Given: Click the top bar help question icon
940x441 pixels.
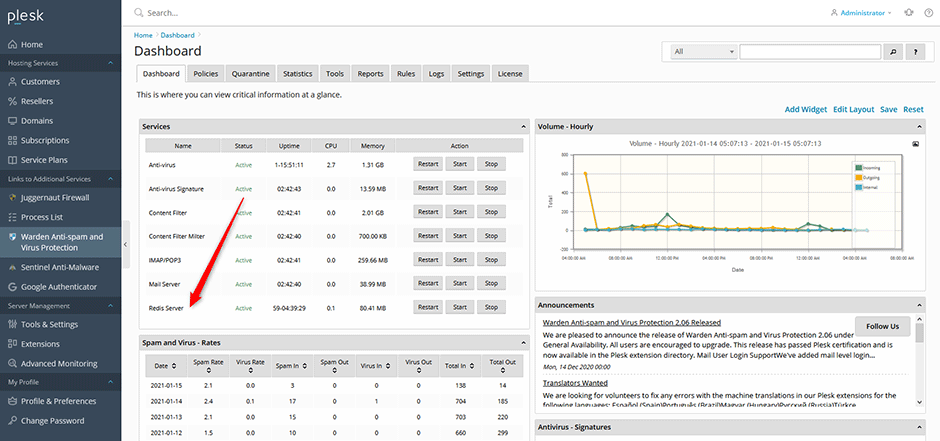Looking at the screenshot, I should (927, 13).
